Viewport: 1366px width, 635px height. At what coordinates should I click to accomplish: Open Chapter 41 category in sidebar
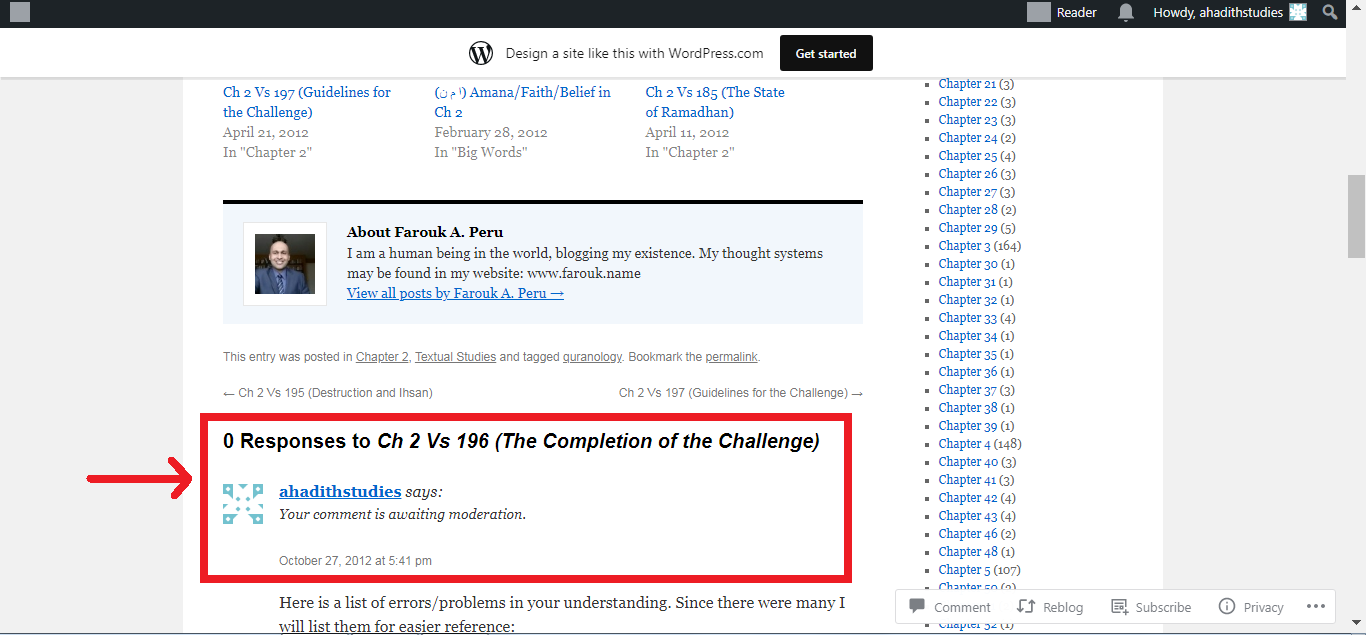(967, 480)
